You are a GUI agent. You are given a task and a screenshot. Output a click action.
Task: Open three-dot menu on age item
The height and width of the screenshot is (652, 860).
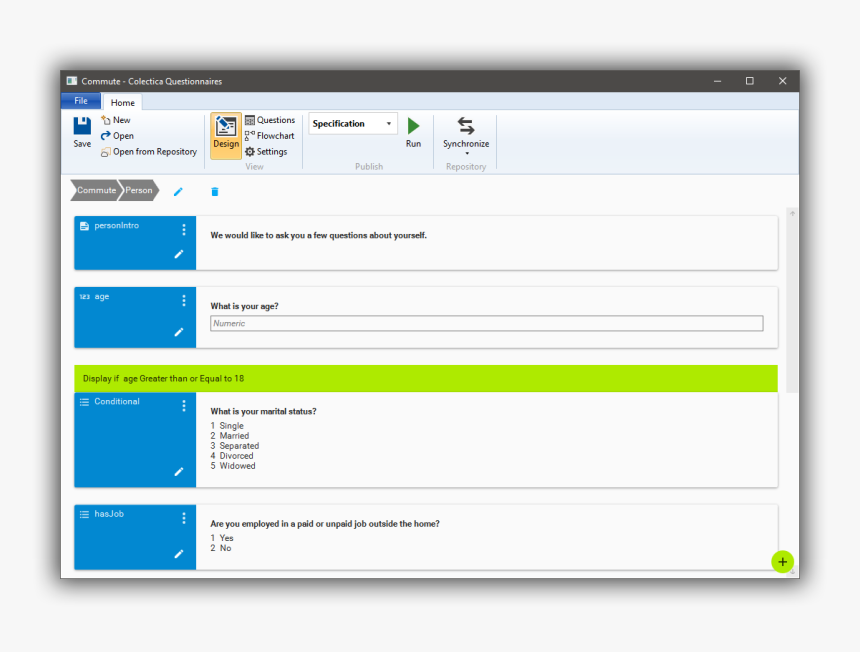[184, 300]
